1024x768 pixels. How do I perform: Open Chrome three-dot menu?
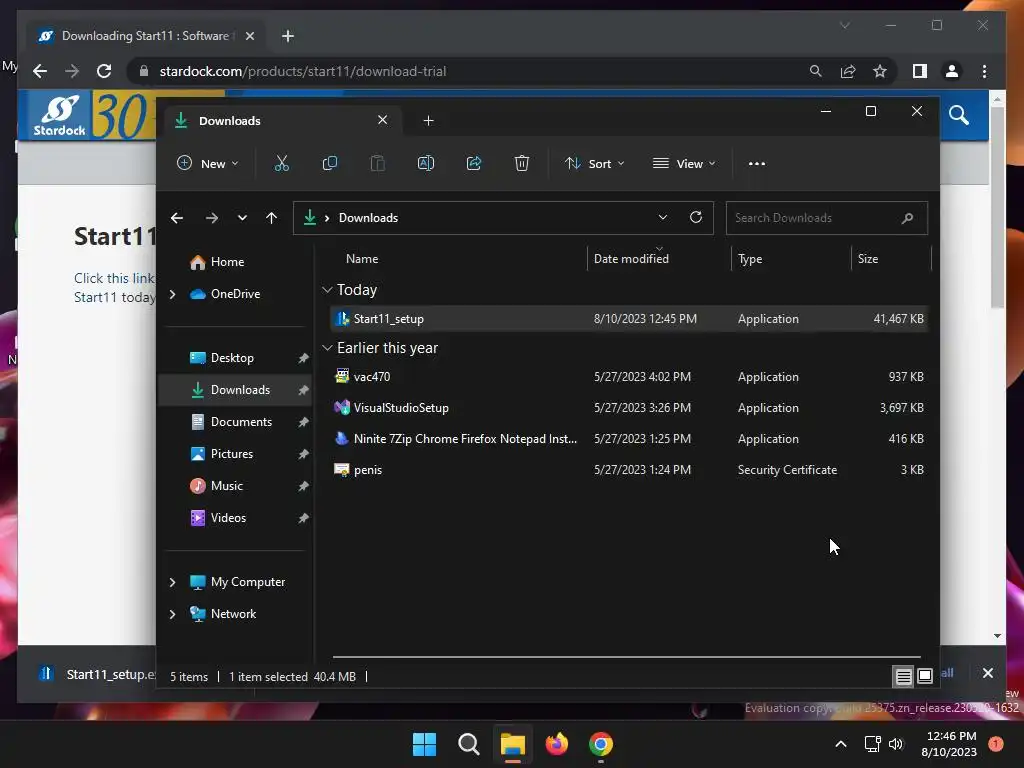(984, 71)
